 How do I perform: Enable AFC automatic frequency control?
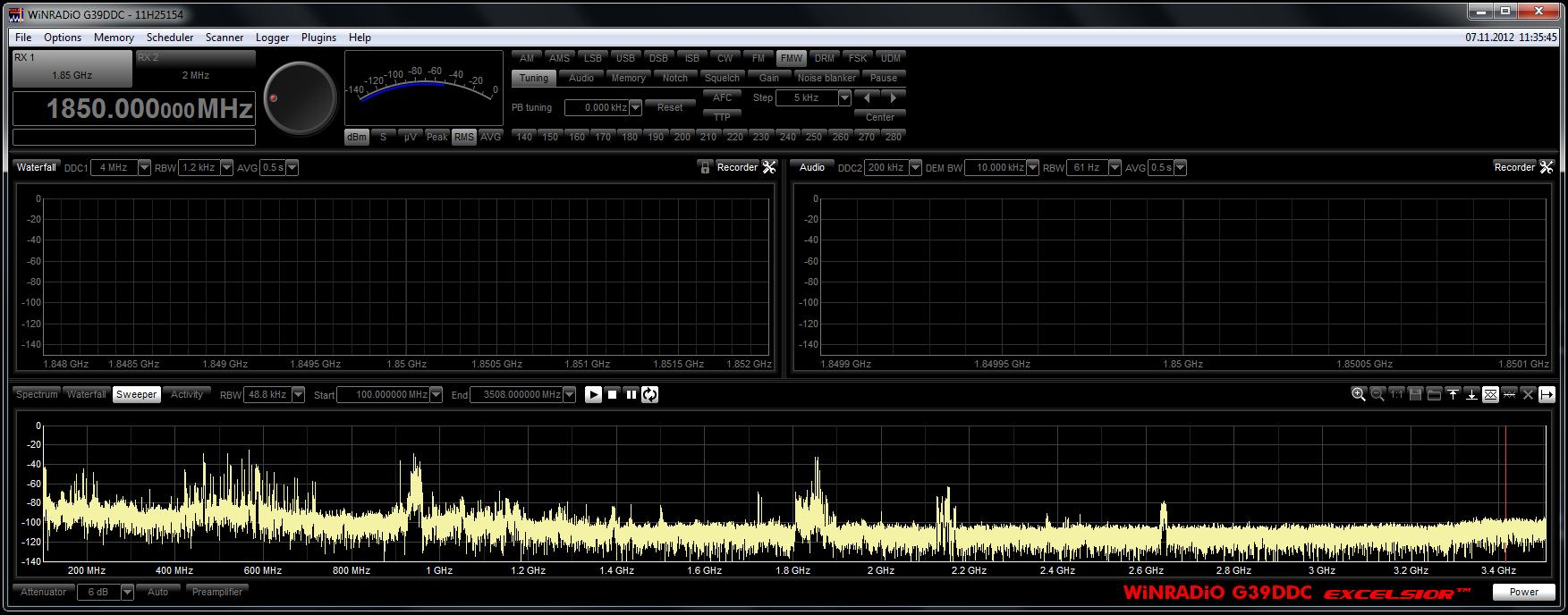(723, 97)
